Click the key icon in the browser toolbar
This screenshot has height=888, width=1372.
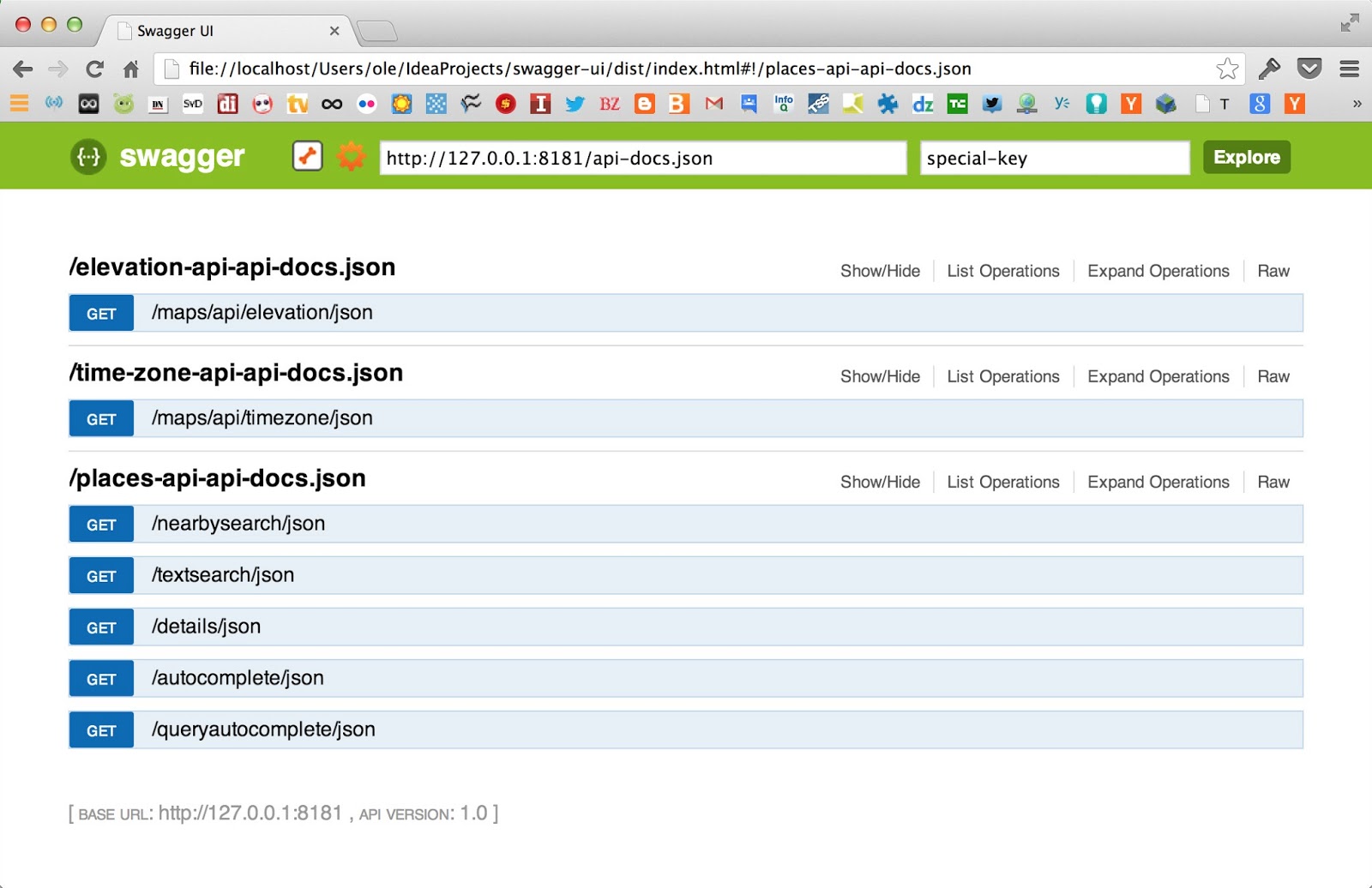[x=1270, y=69]
